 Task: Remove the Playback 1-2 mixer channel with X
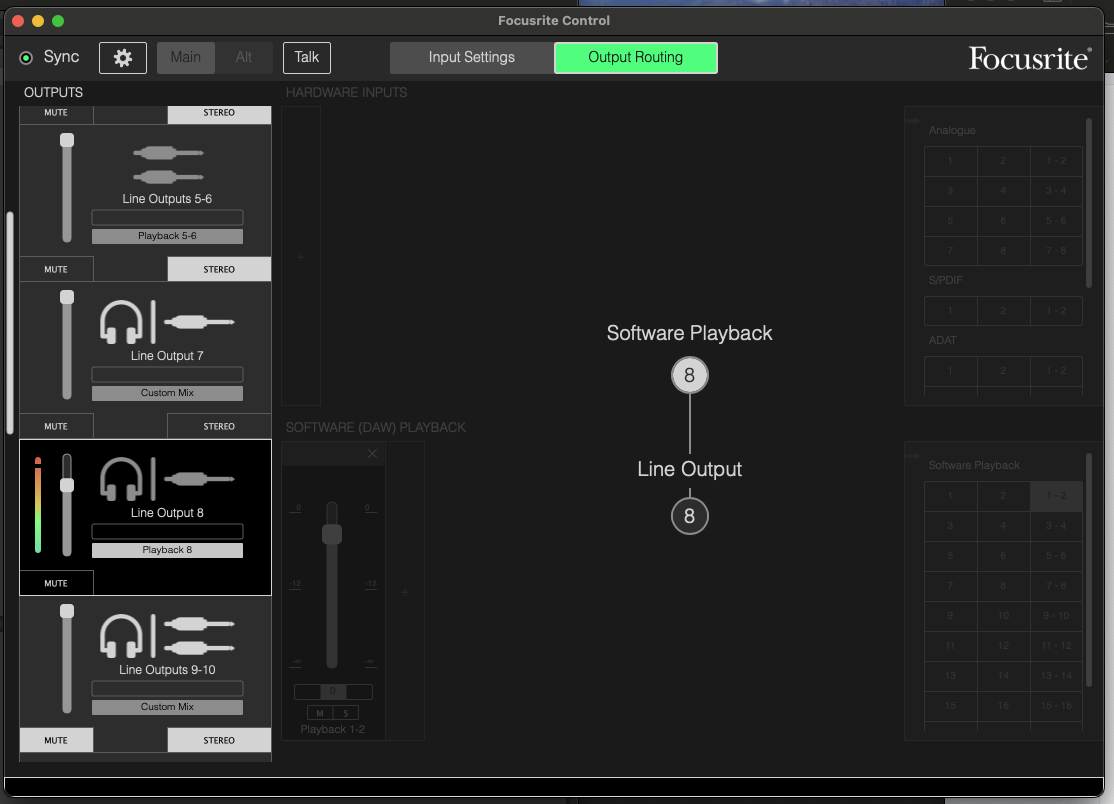(372, 454)
